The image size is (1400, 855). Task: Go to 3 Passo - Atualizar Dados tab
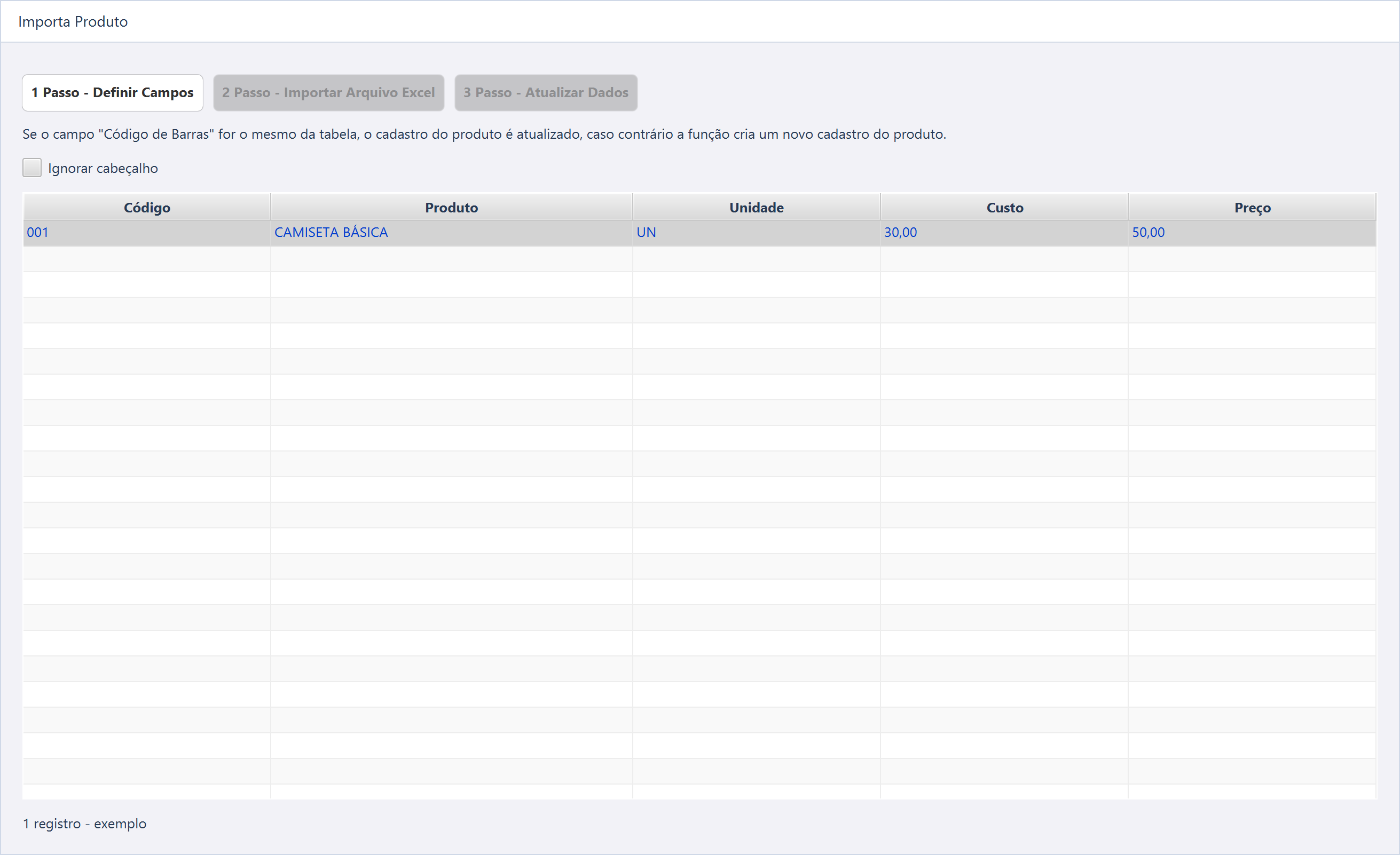click(x=546, y=93)
